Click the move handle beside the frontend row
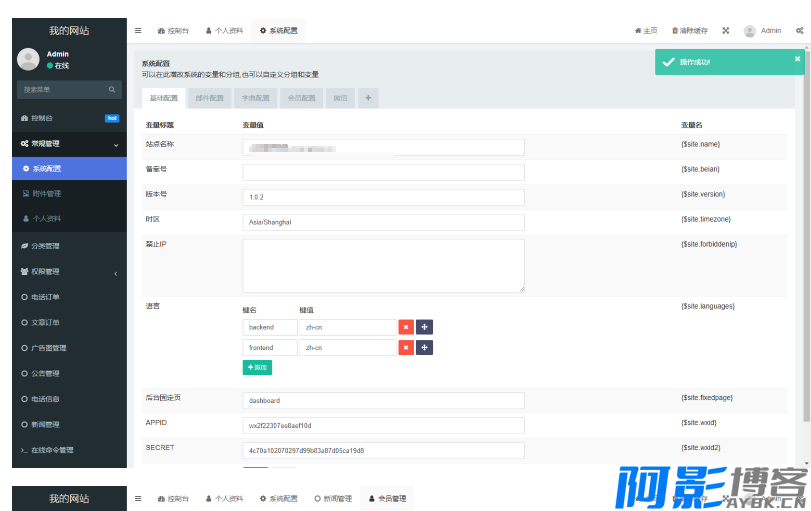This screenshot has height=511, width=811. pos(424,347)
